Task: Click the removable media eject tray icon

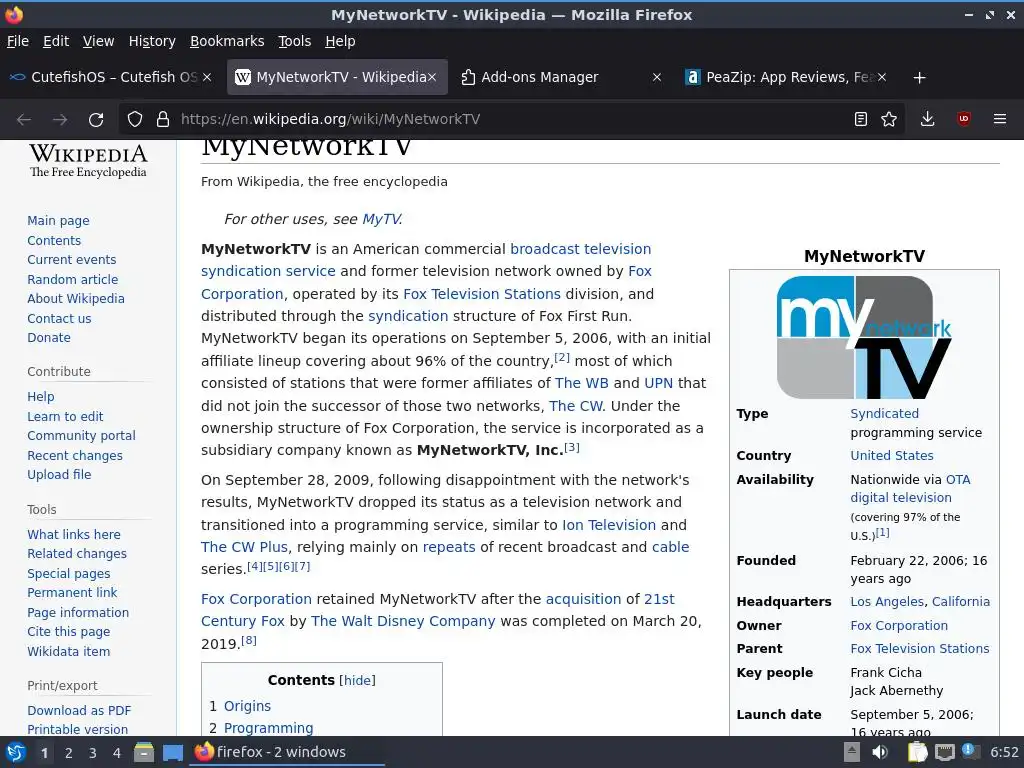Action: point(852,752)
